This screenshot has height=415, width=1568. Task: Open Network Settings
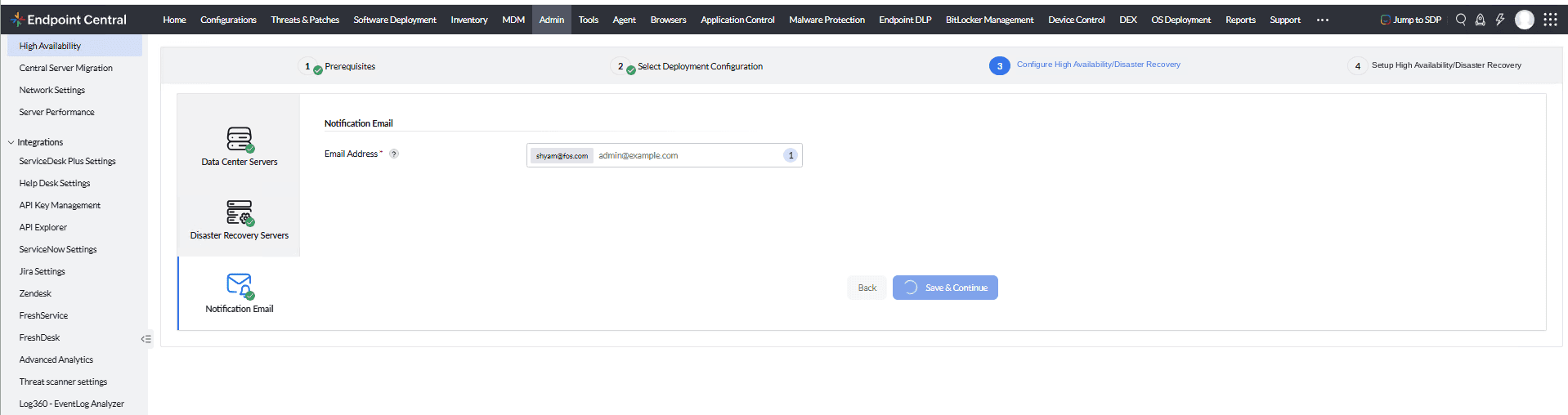point(52,90)
